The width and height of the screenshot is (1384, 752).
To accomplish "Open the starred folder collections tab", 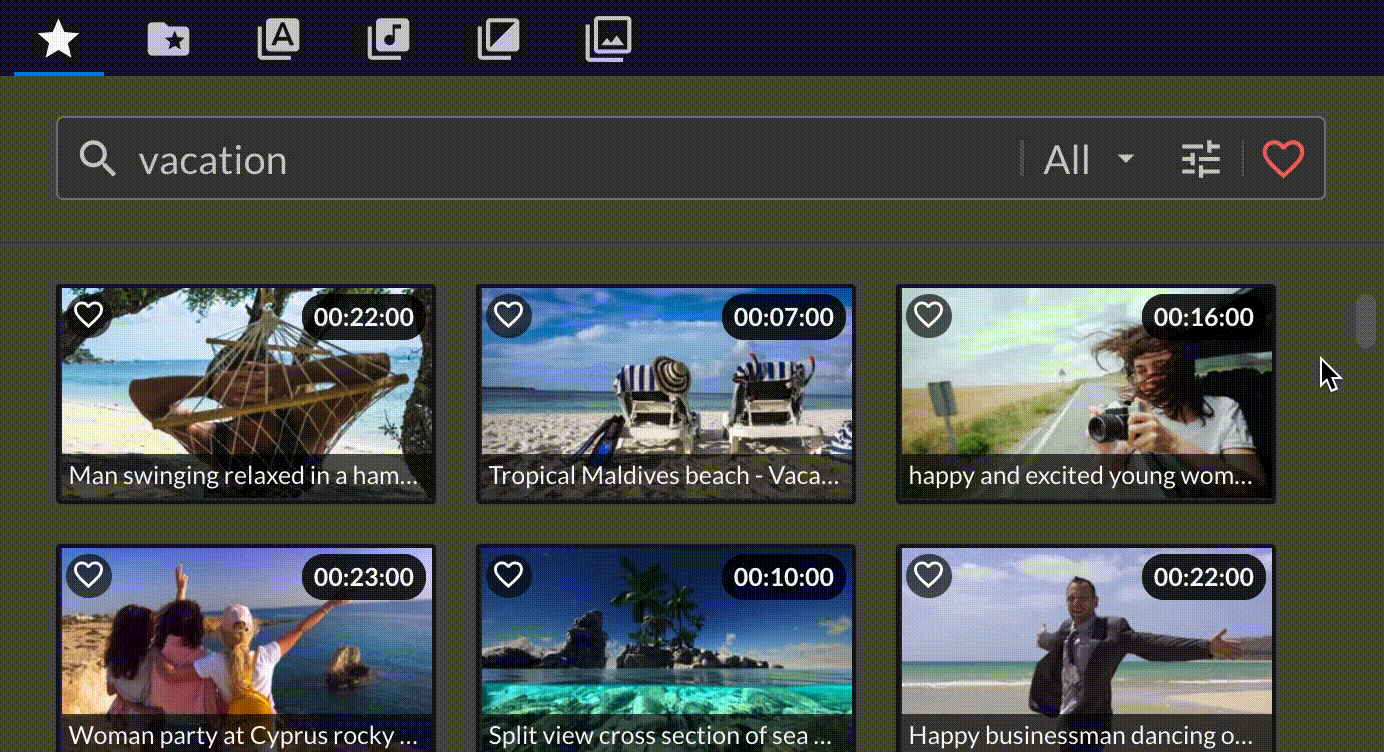I will (x=168, y=40).
